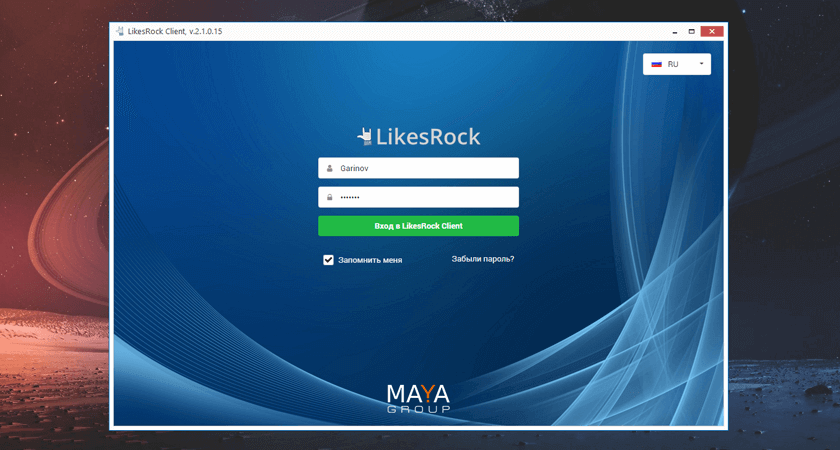Click the Russian flag icon
840x450 pixels.
click(x=656, y=64)
